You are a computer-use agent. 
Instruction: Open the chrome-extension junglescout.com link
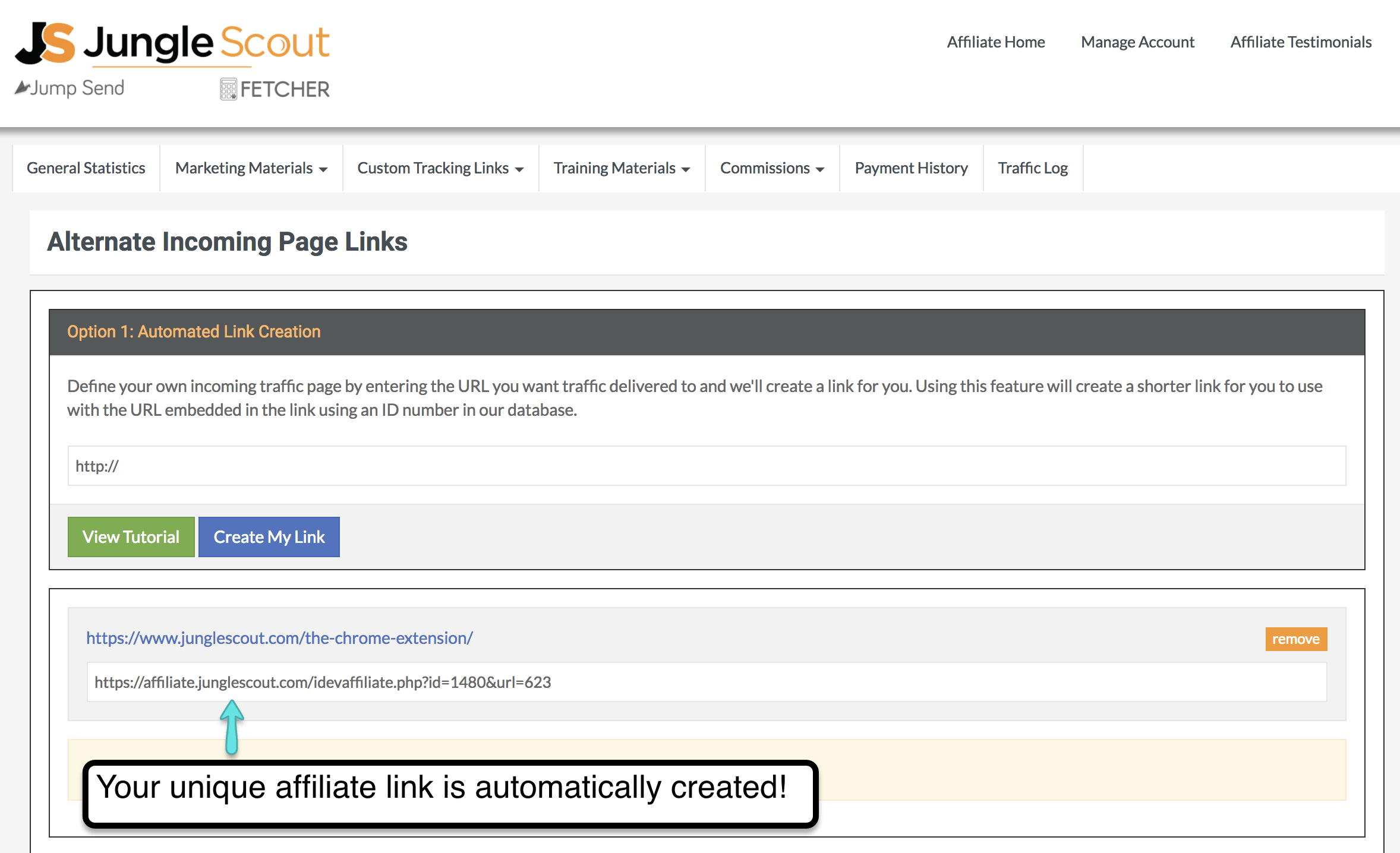pyautogui.click(x=279, y=638)
